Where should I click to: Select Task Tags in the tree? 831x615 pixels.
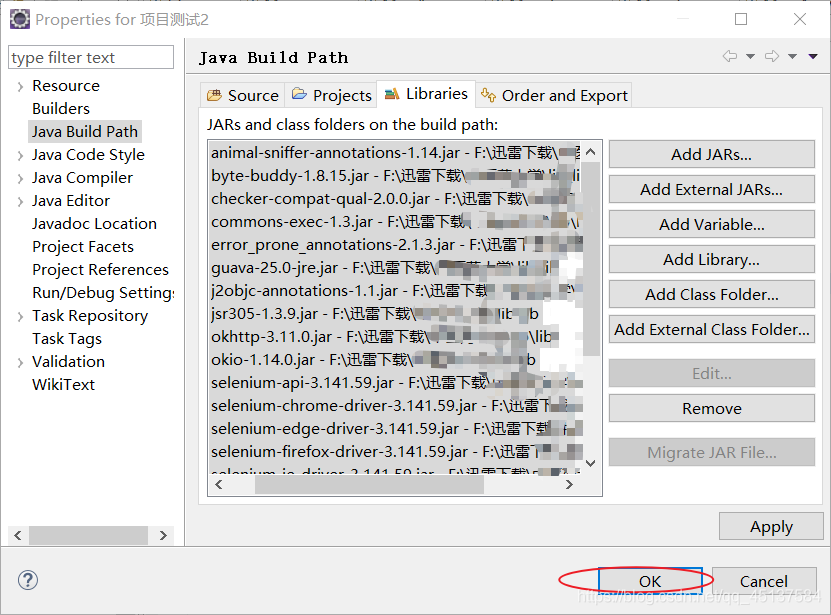[67, 338]
